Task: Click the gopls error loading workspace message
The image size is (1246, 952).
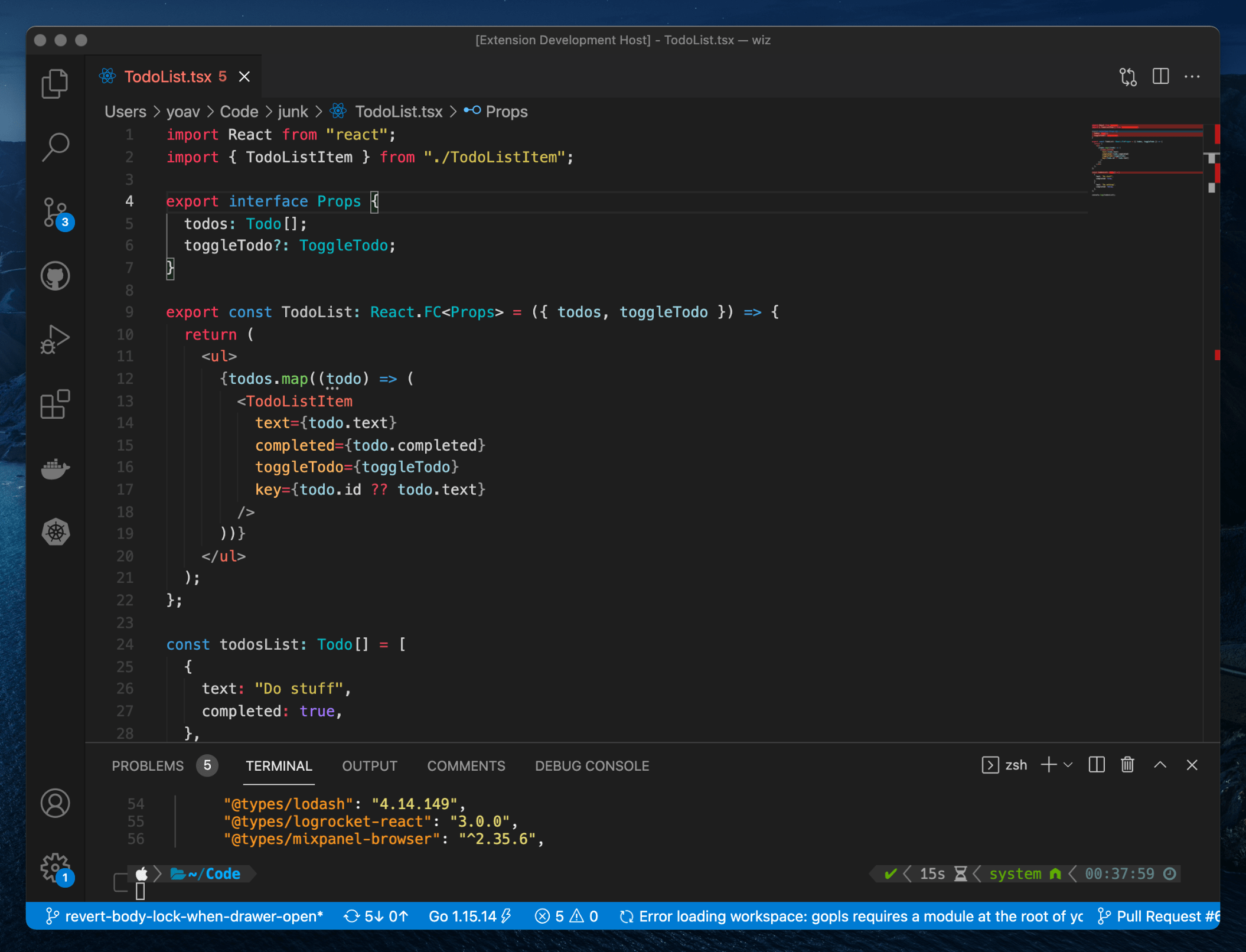Action: [851, 916]
